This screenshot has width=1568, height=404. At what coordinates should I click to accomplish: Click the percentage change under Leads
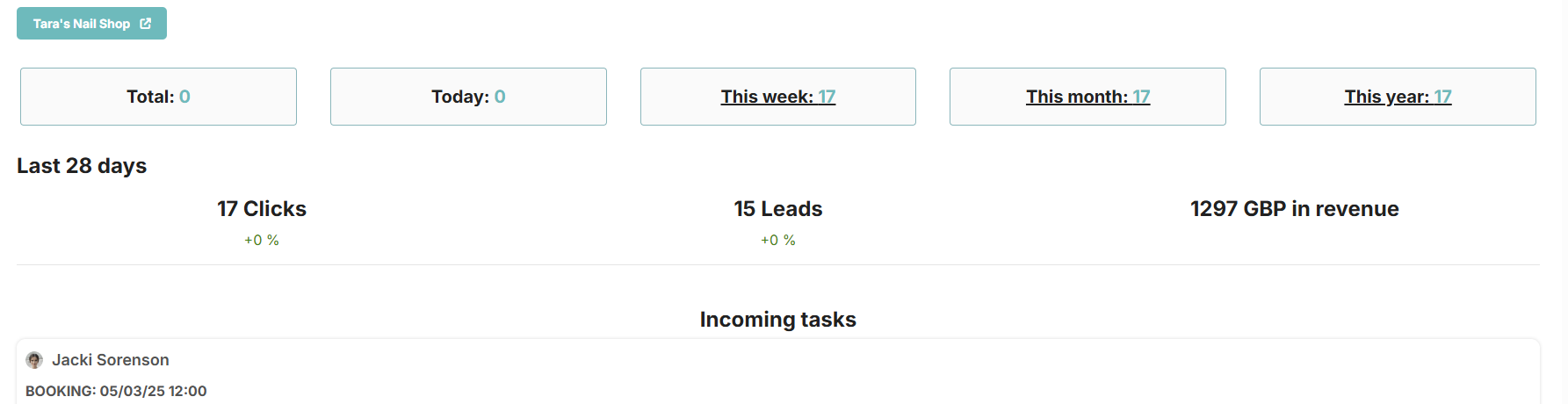tap(778, 240)
